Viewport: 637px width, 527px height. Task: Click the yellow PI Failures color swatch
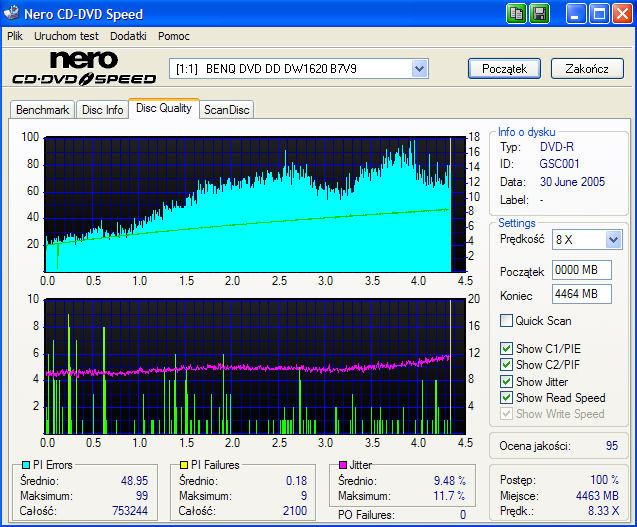point(184,465)
